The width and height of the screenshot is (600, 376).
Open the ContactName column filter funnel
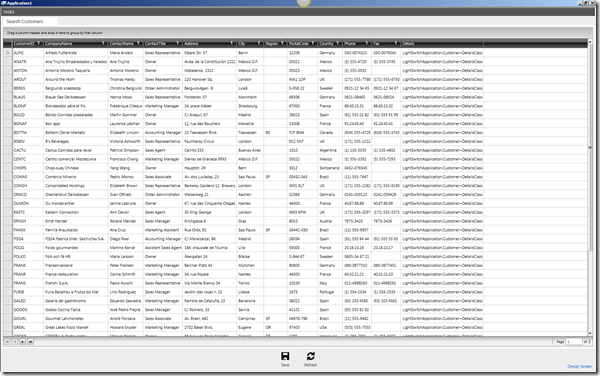[139, 43]
